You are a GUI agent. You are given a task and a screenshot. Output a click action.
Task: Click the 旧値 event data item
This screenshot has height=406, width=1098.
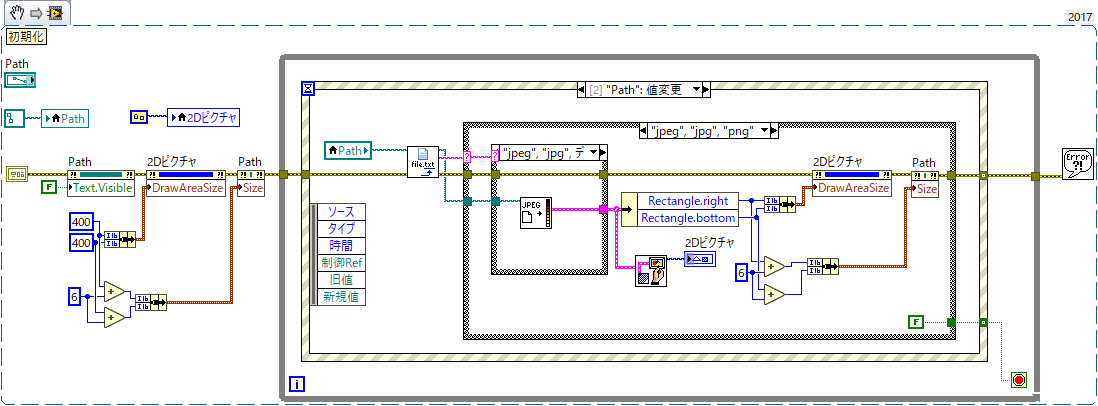(x=342, y=279)
